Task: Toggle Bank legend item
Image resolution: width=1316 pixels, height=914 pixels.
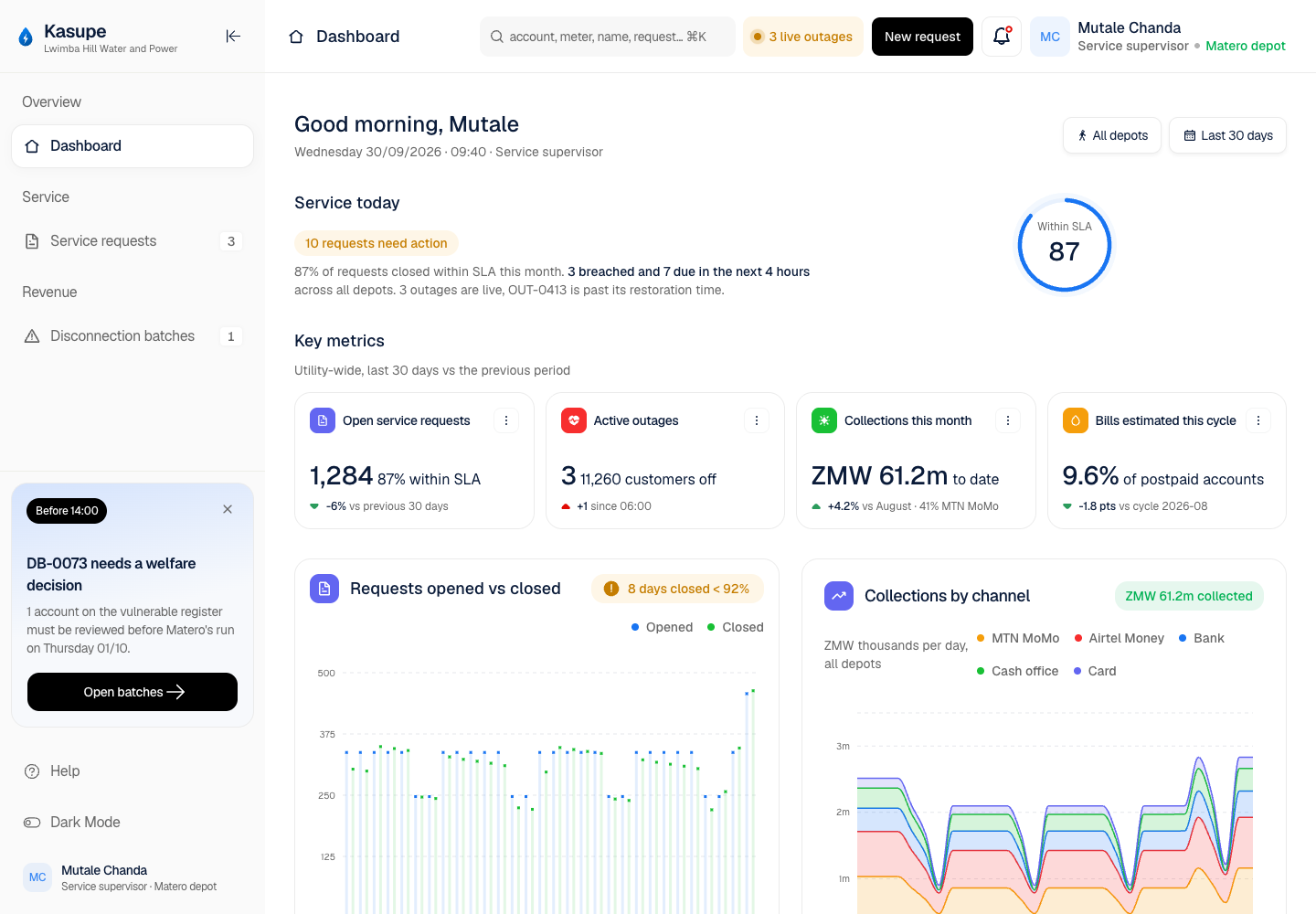Action: [1202, 638]
